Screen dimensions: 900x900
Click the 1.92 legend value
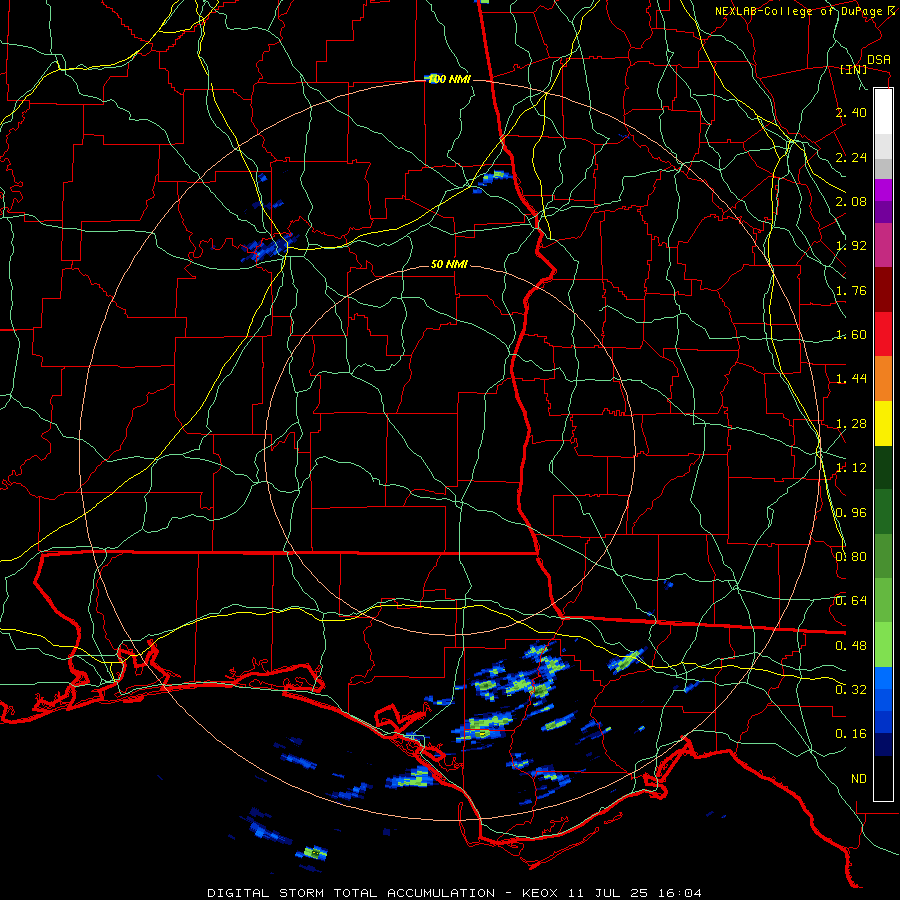851,246
